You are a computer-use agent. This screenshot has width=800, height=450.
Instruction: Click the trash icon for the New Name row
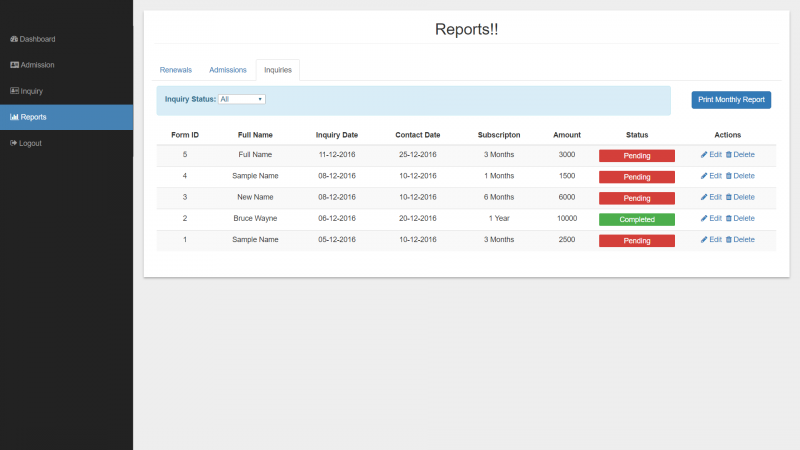(x=729, y=197)
